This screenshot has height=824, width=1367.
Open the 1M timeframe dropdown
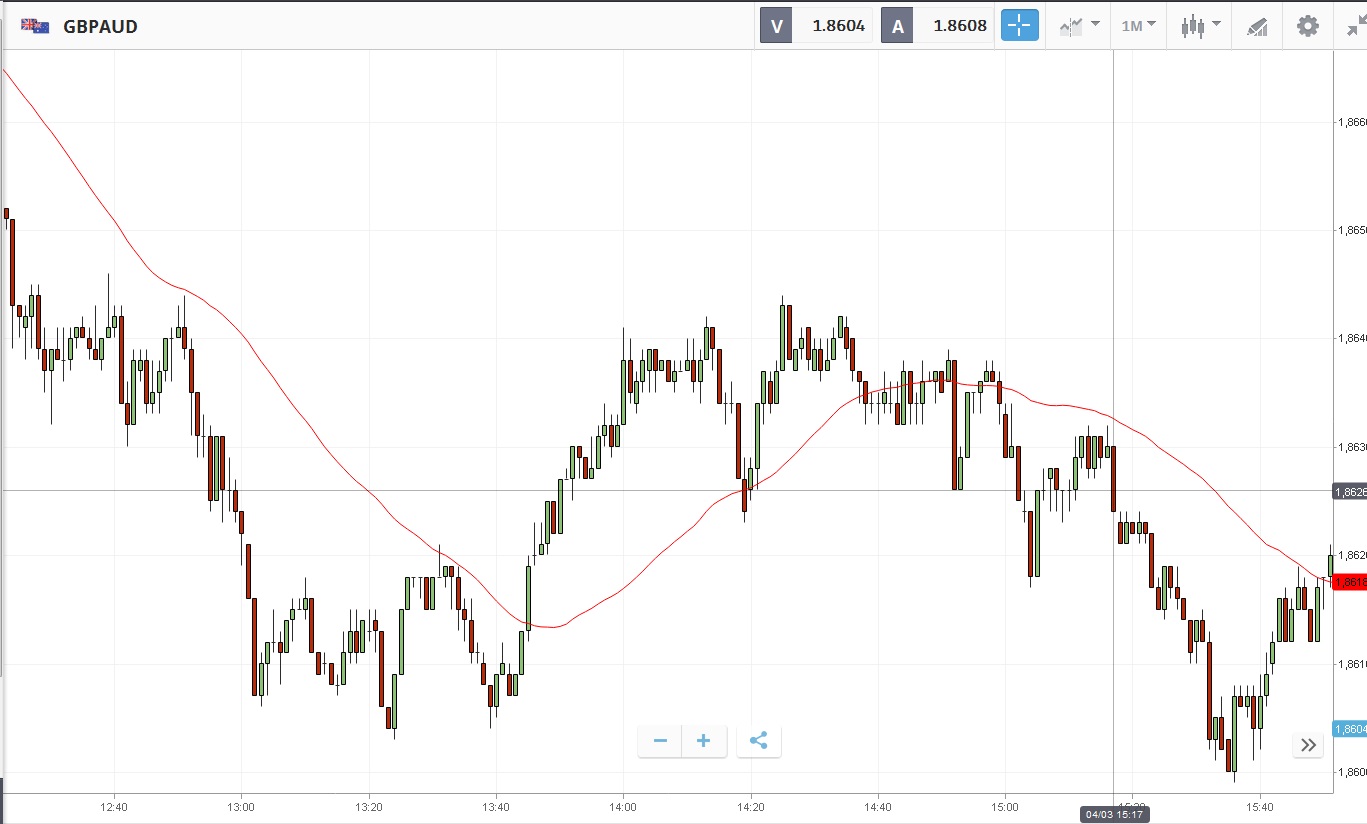[1138, 26]
